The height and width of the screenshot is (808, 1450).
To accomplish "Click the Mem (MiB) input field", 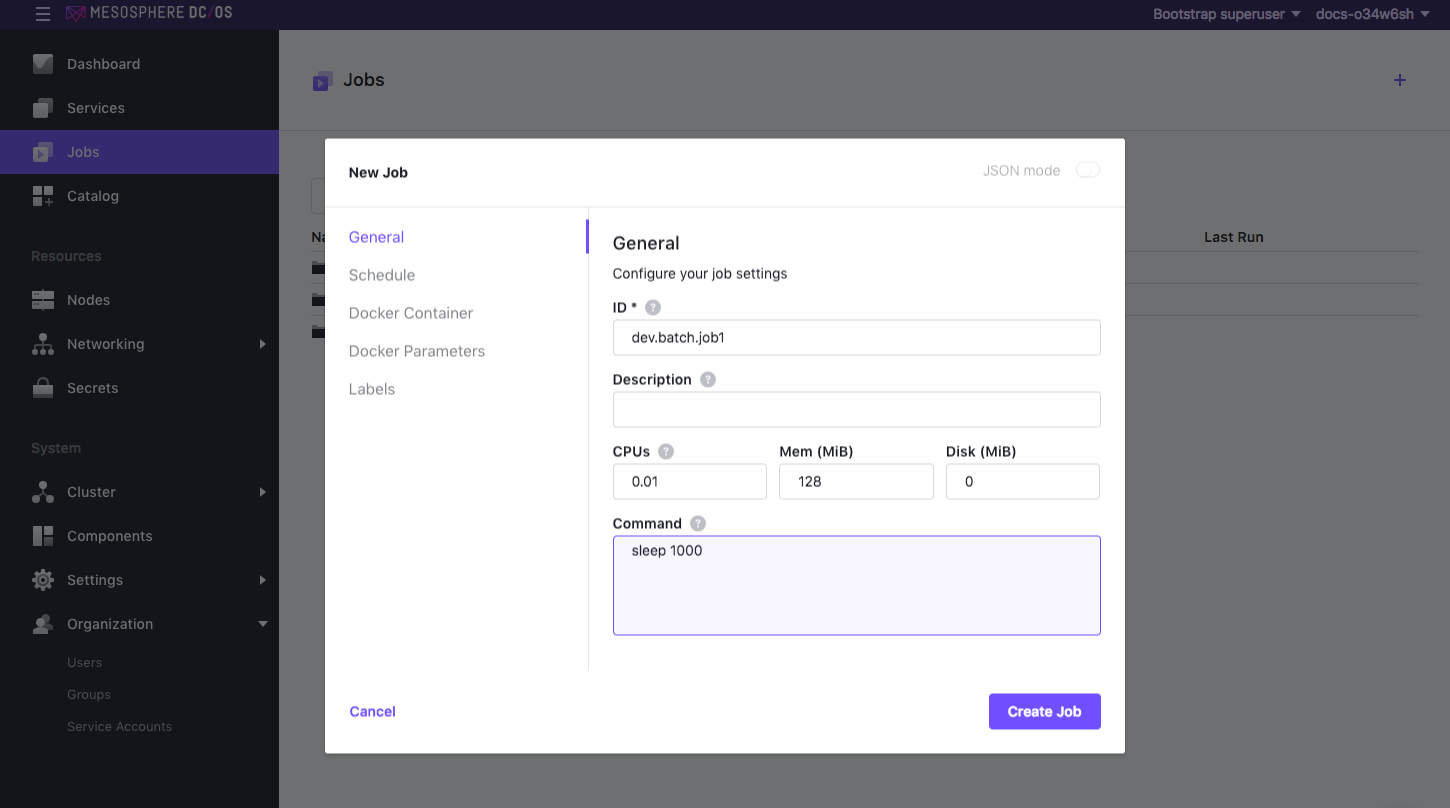I will pyautogui.click(x=856, y=482).
